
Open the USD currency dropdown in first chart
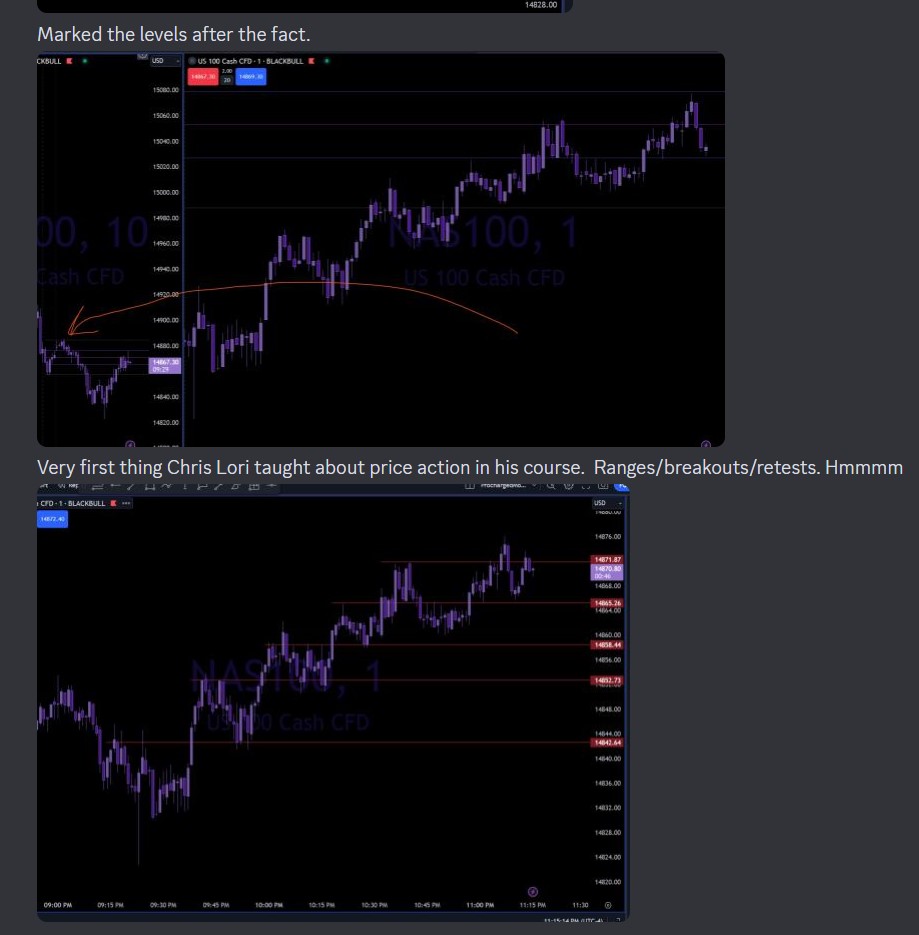tap(165, 61)
